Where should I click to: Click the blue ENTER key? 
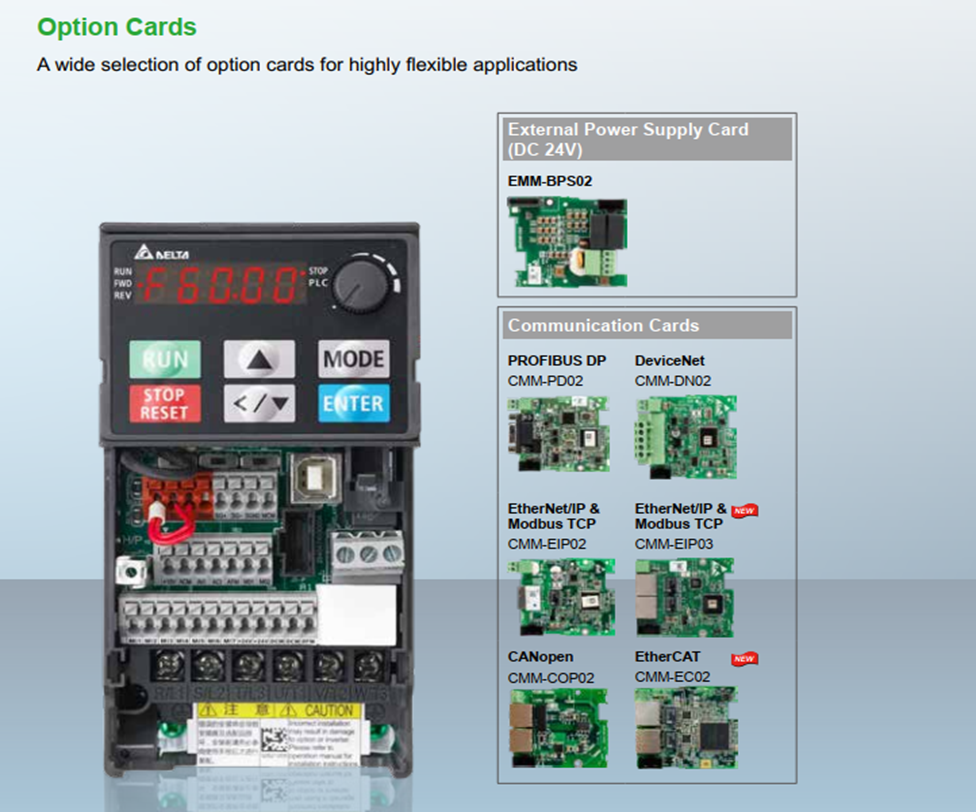354,404
